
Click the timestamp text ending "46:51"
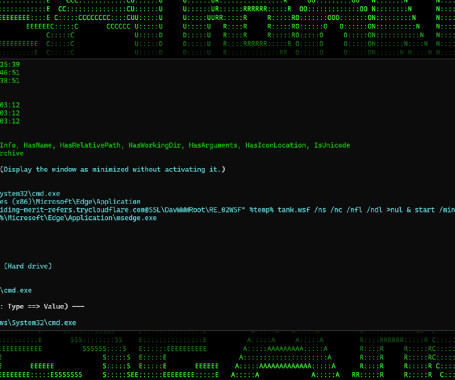10,73
